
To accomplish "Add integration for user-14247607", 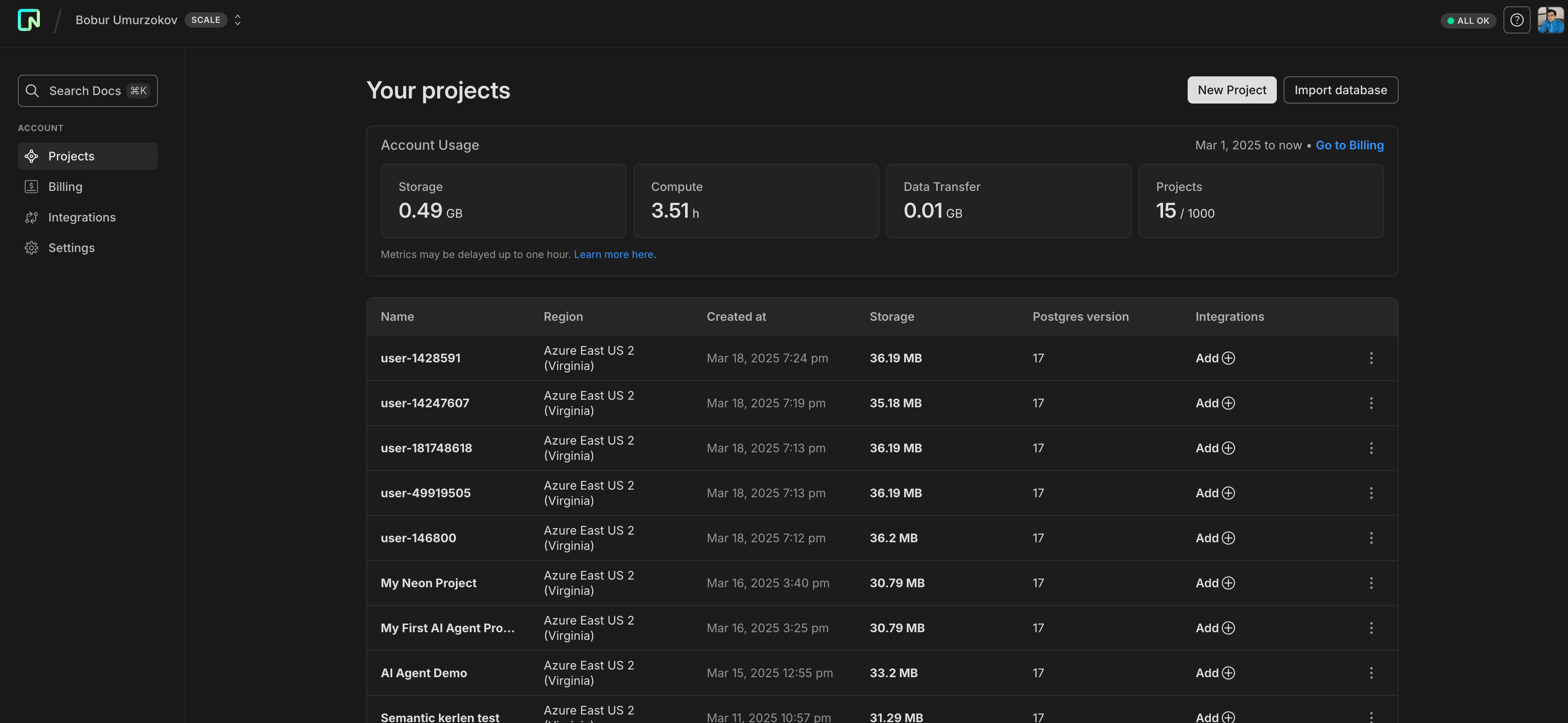I will pyautogui.click(x=1215, y=404).
